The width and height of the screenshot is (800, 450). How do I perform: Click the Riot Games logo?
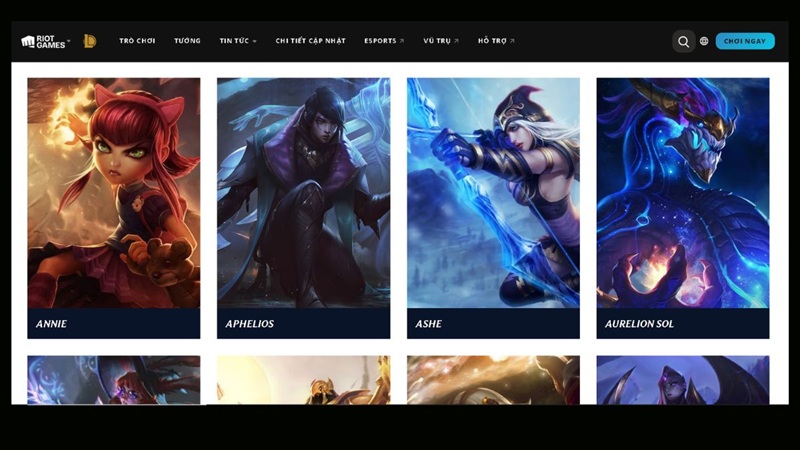43,41
